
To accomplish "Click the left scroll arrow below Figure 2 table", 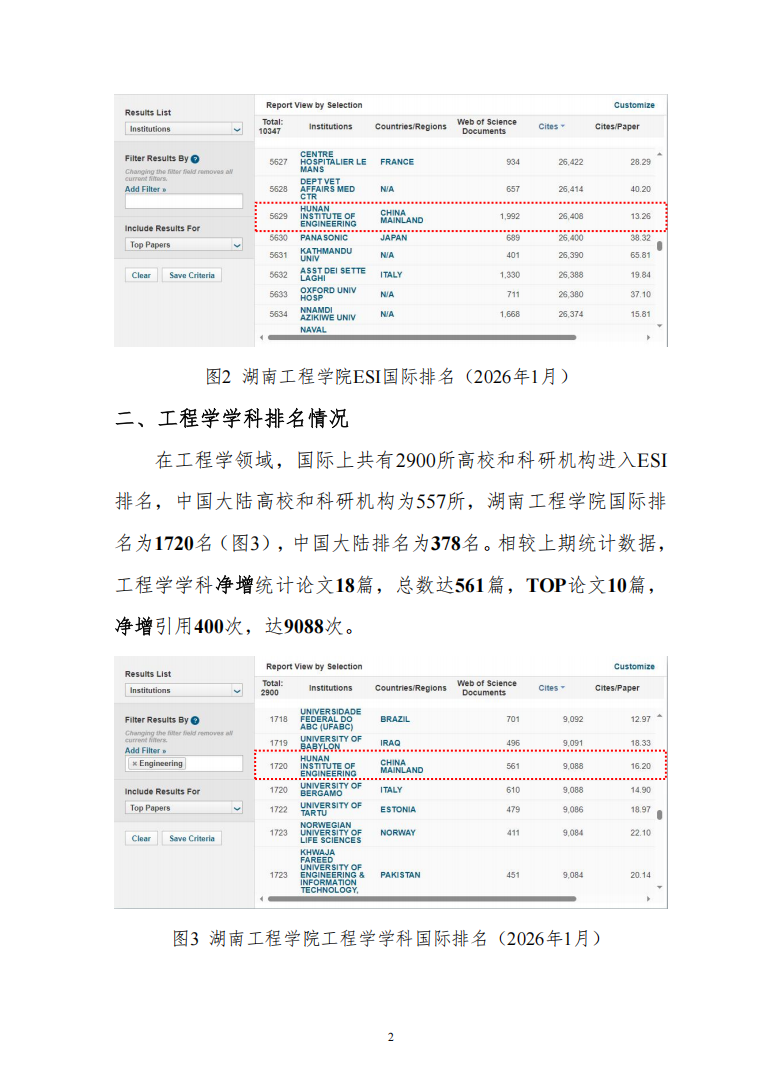I will tap(261, 338).
